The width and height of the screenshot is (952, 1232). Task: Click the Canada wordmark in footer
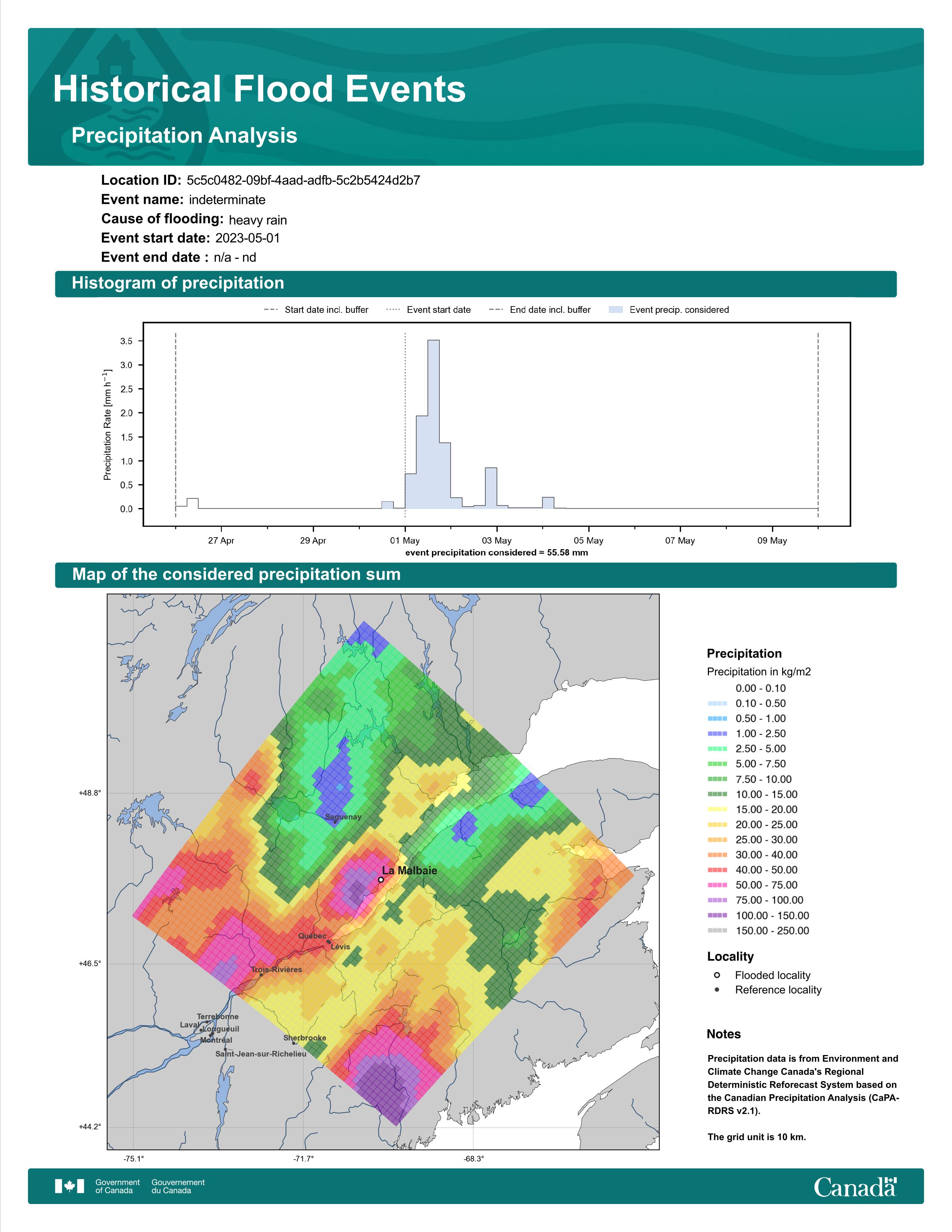coord(855,1187)
